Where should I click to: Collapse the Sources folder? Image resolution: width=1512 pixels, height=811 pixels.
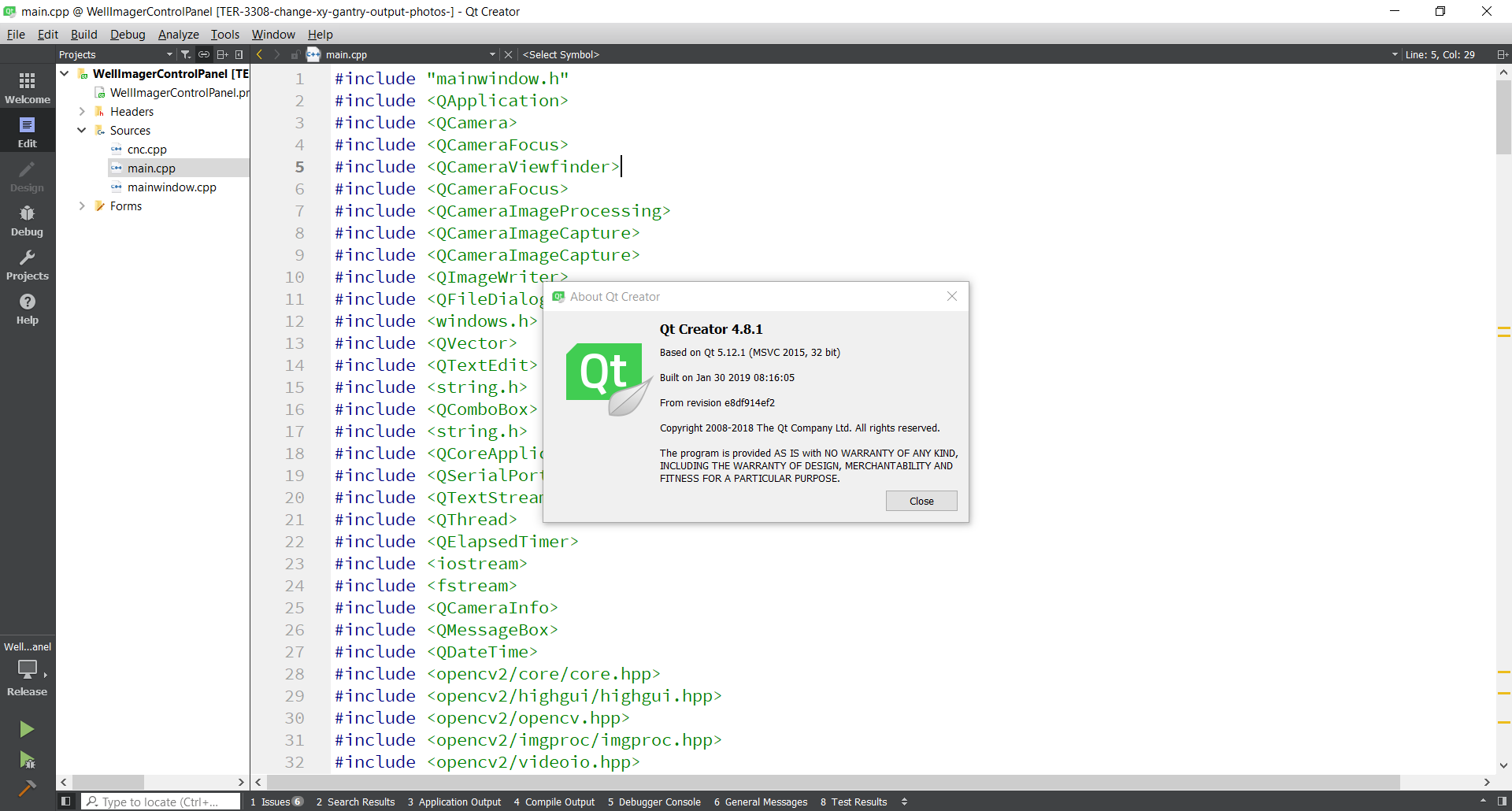point(82,131)
